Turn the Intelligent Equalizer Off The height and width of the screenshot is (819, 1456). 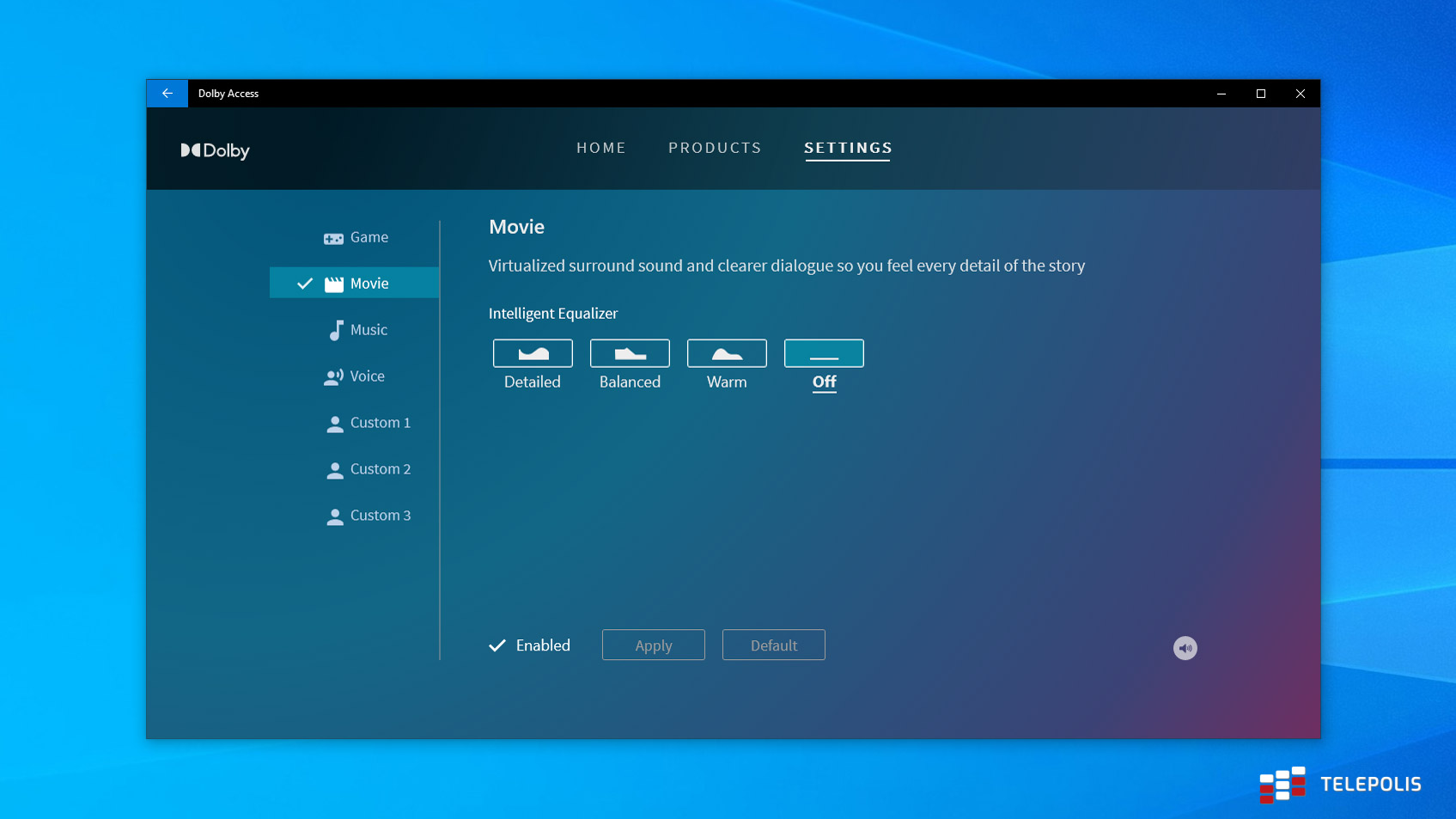[824, 353]
